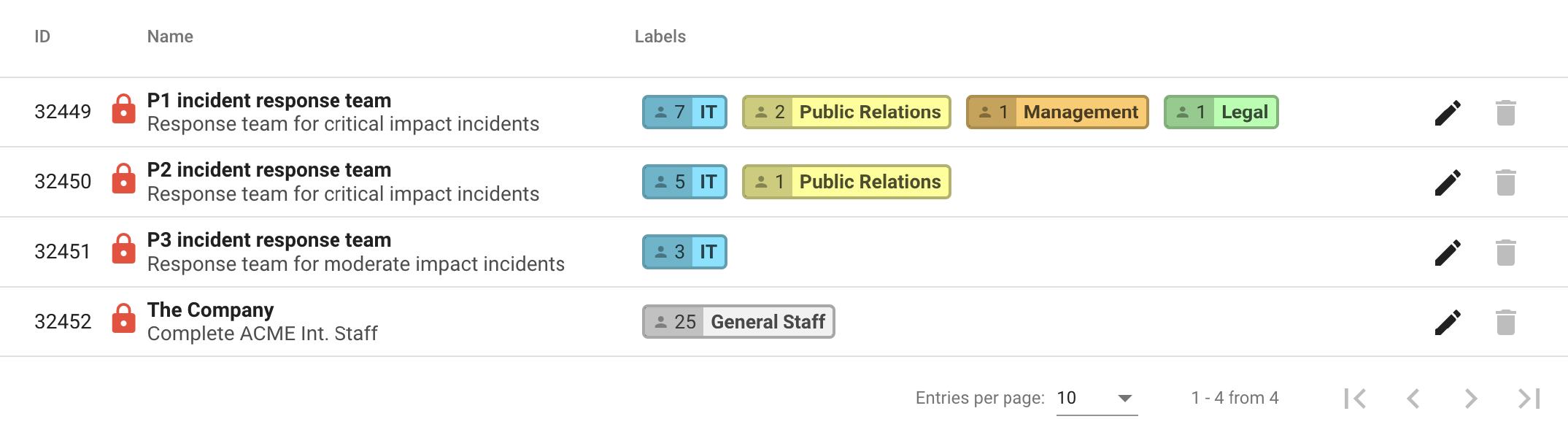Open the Entries per page dropdown
Image resolution: width=1568 pixels, height=438 pixels.
coord(1097,398)
